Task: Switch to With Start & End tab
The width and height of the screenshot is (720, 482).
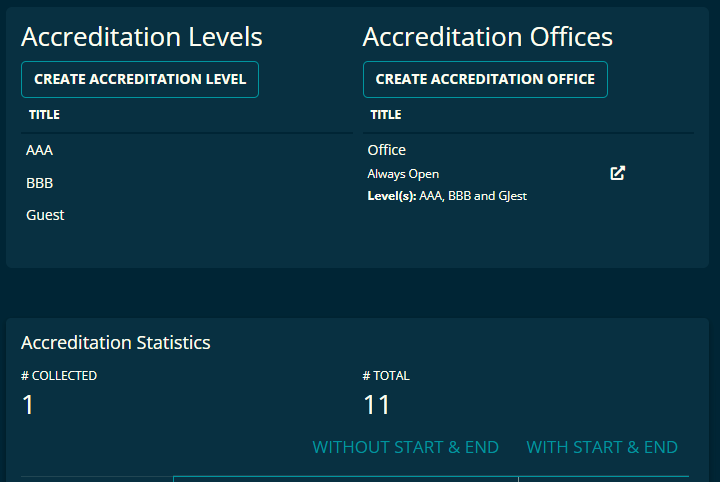Action: 602,447
